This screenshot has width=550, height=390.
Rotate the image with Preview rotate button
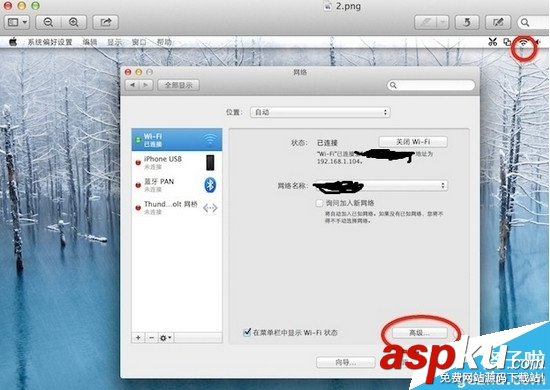point(467,22)
